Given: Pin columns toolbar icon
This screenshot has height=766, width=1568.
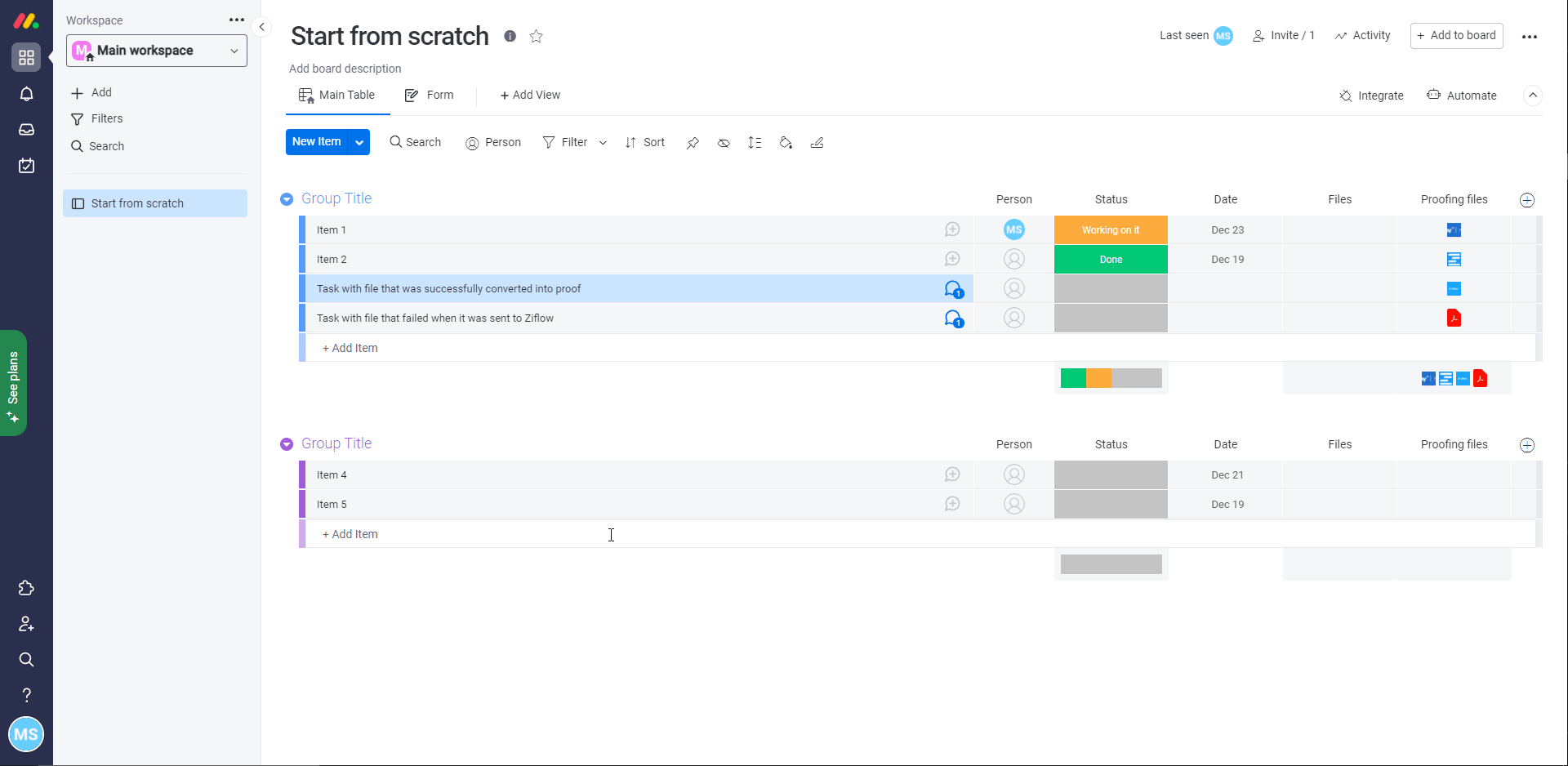Looking at the screenshot, I should 693,143.
